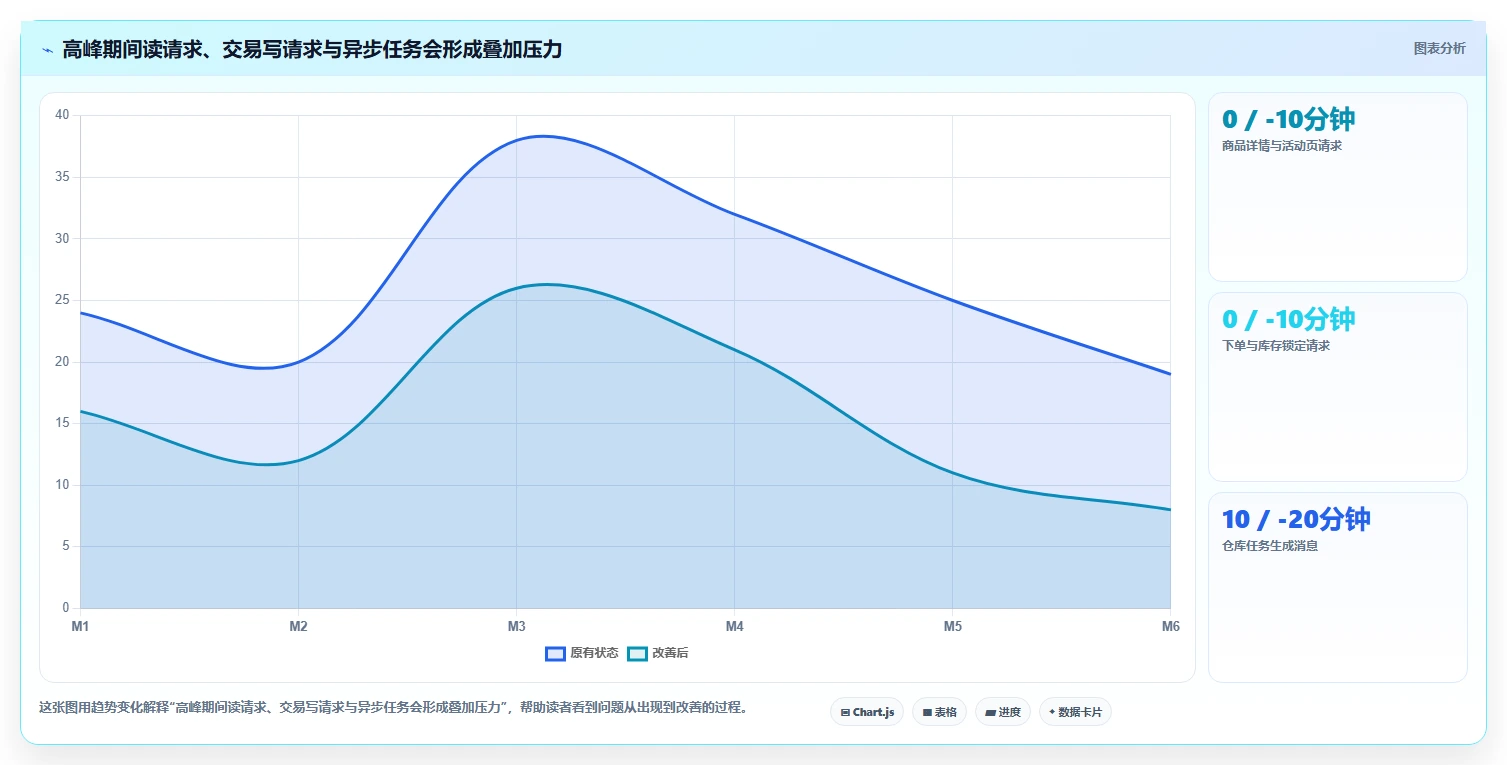
Task: Click the 10 / -20分钟 value
Action: (x=1296, y=519)
